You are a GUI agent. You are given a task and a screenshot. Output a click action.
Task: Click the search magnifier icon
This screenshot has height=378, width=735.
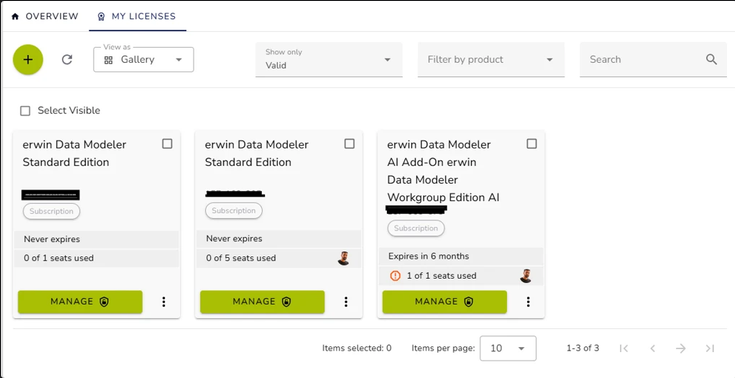(711, 60)
